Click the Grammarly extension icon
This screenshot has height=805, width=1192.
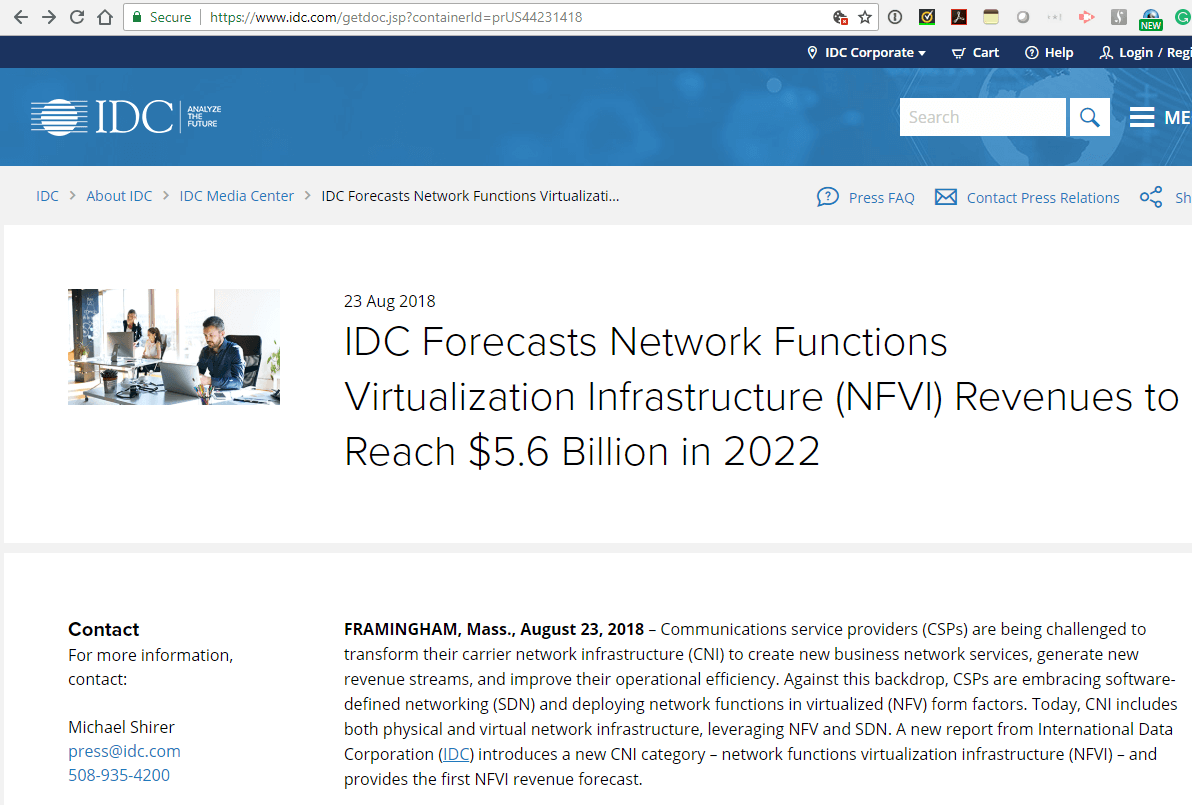coord(1182,16)
